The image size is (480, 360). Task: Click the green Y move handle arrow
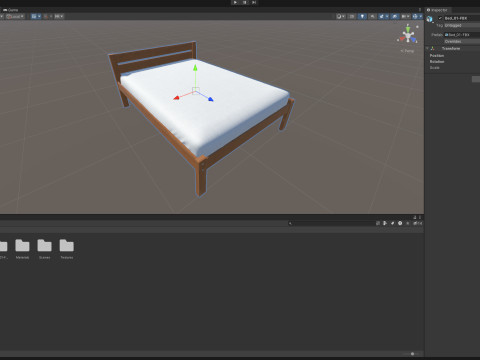coord(195,68)
